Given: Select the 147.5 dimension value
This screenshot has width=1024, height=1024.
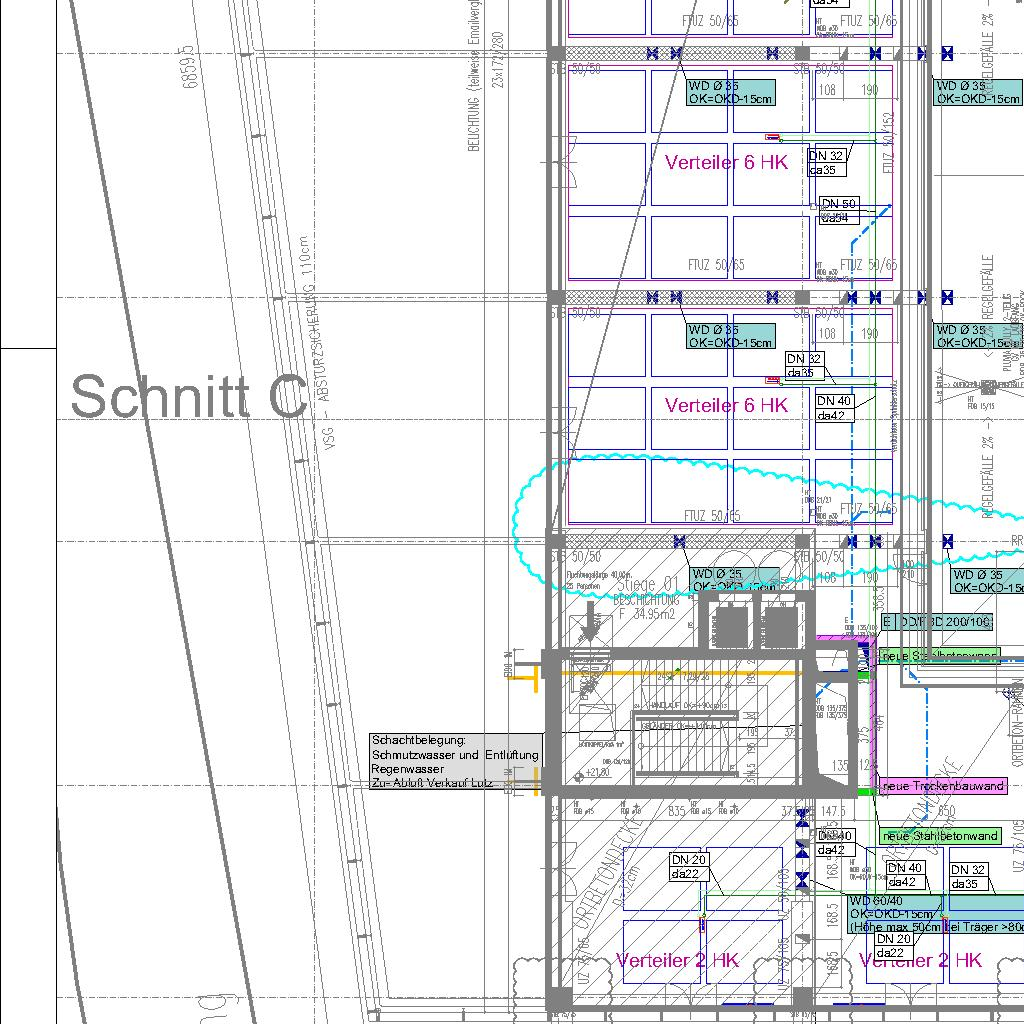Looking at the screenshot, I should [x=833, y=811].
